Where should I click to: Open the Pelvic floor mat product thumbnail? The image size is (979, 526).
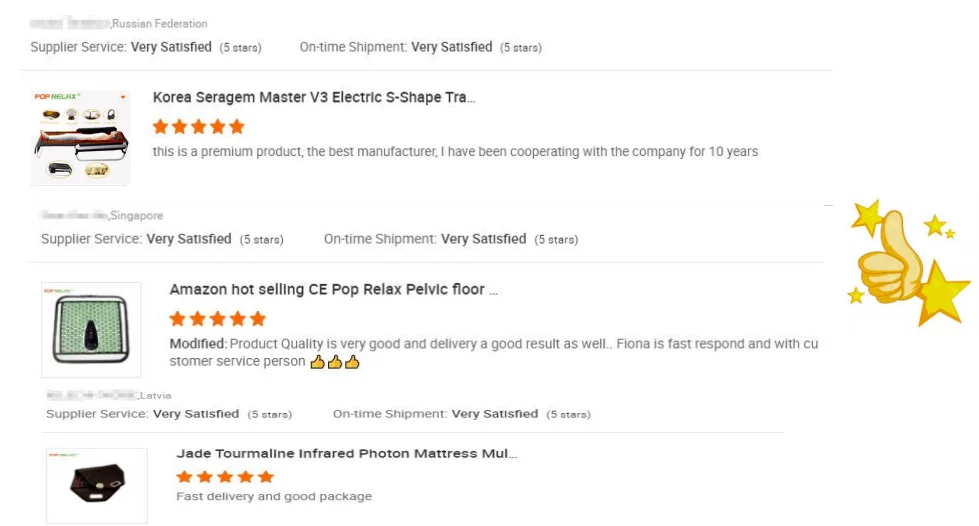tap(91, 330)
